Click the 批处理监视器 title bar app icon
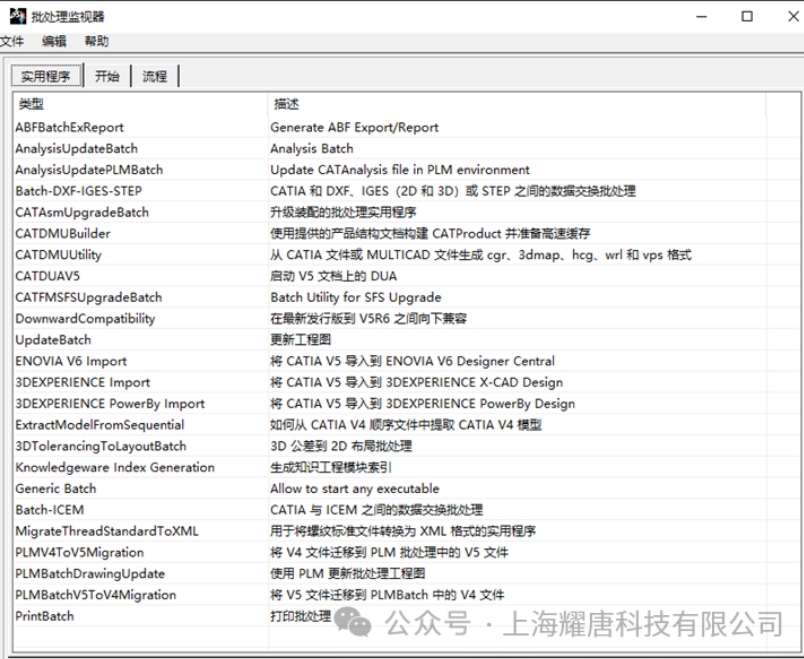Viewport: 804px width, 659px height. click(17, 16)
